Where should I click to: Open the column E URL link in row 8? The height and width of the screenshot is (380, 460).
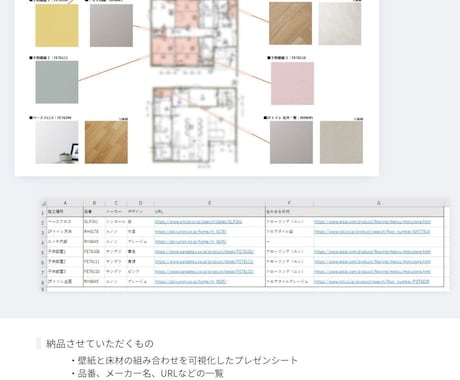191,282
